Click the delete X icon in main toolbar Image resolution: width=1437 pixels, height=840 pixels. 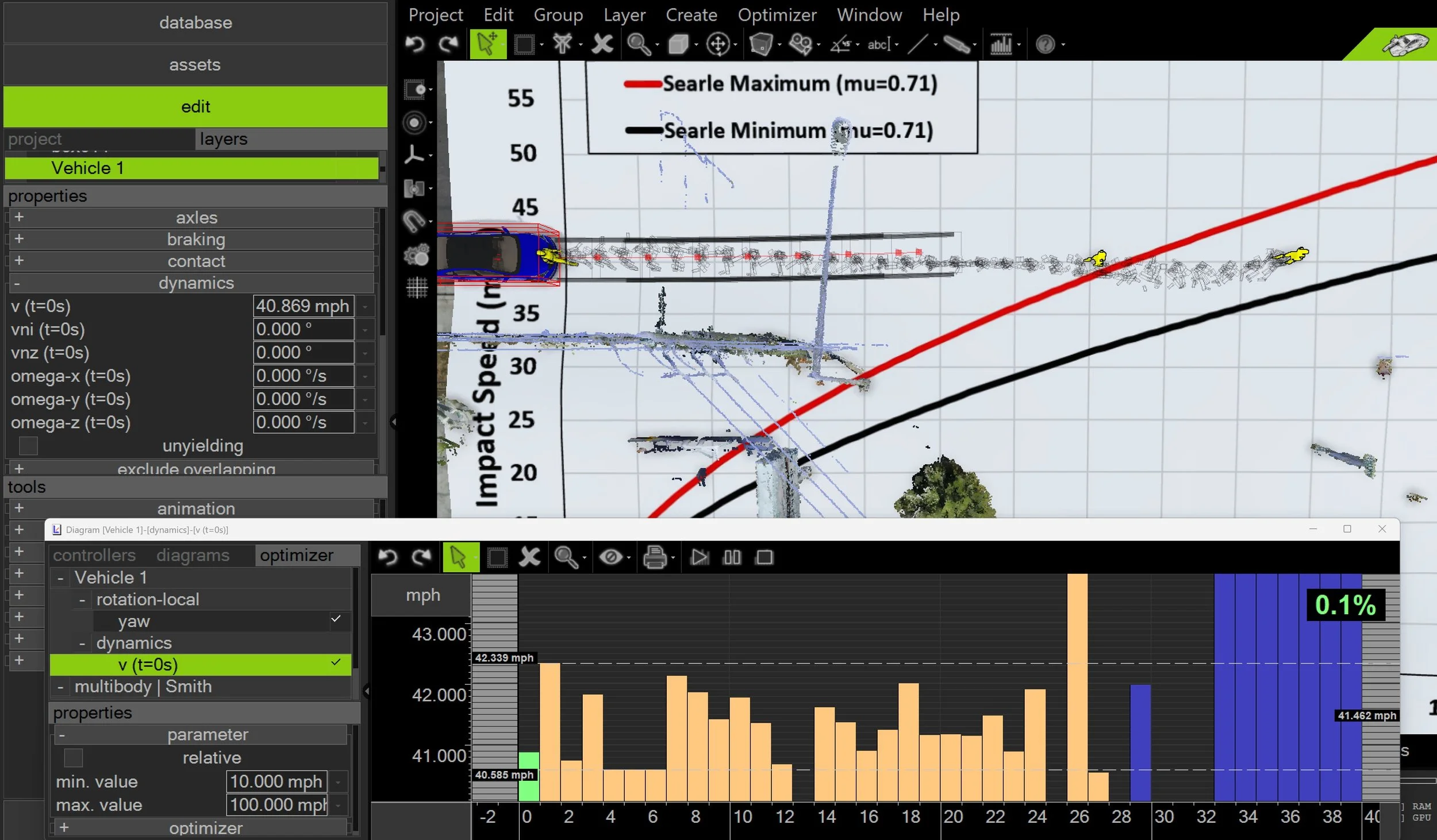coord(602,44)
